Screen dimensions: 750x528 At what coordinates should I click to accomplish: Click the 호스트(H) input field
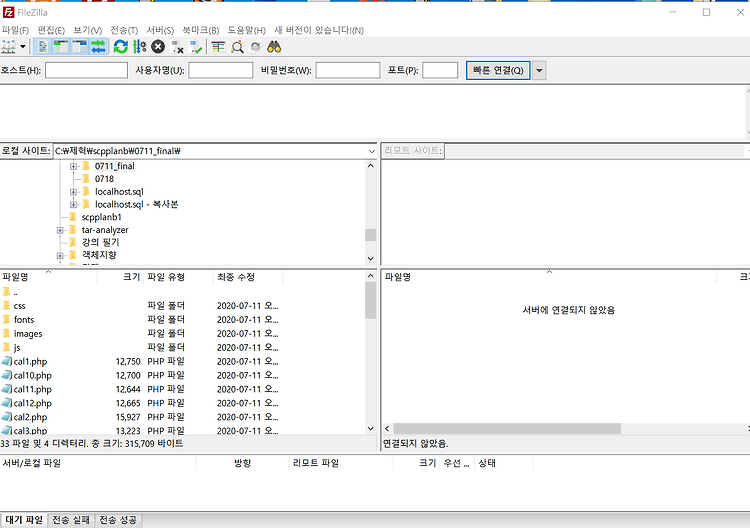pos(87,70)
